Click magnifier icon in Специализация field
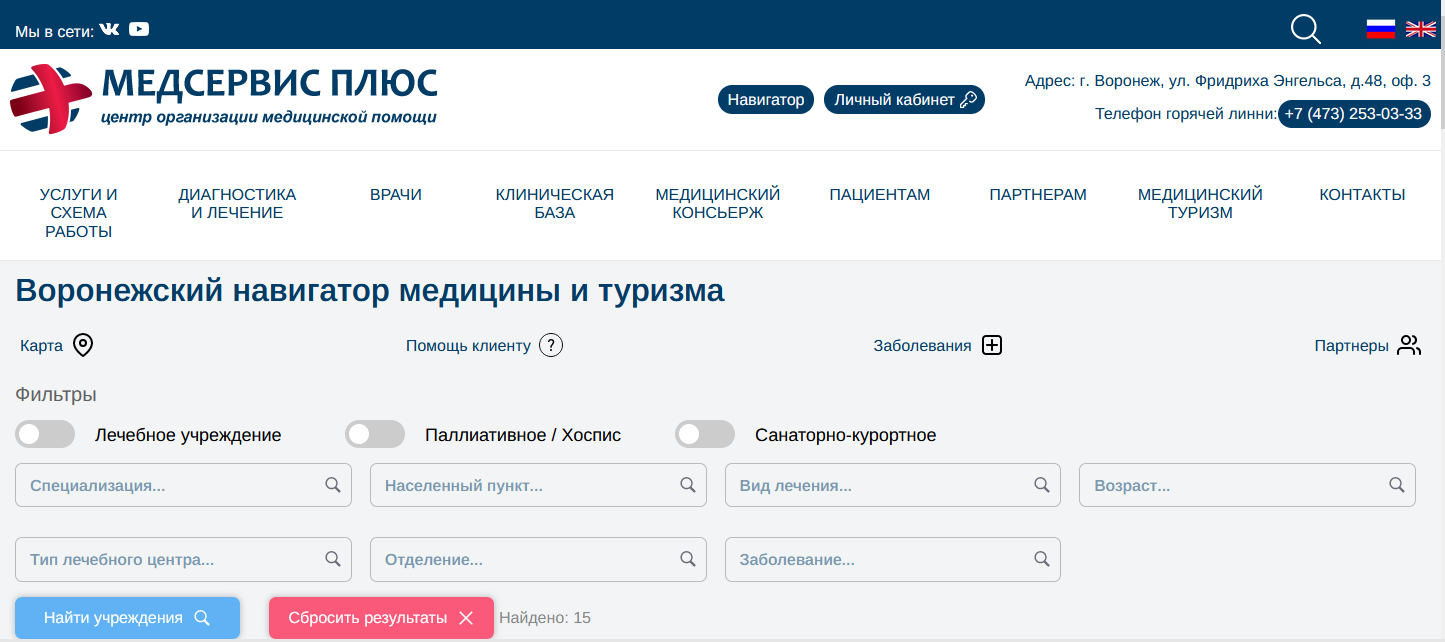Image resolution: width=1445 pixels, height=642 pixels. [x=333, y=485]
